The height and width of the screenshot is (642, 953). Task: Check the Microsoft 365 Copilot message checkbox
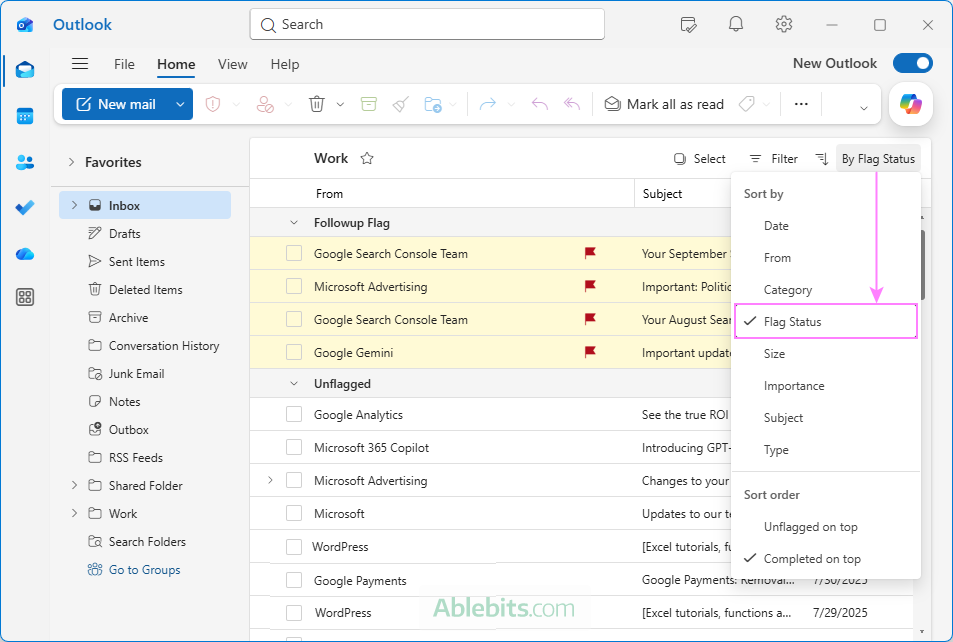294,447
